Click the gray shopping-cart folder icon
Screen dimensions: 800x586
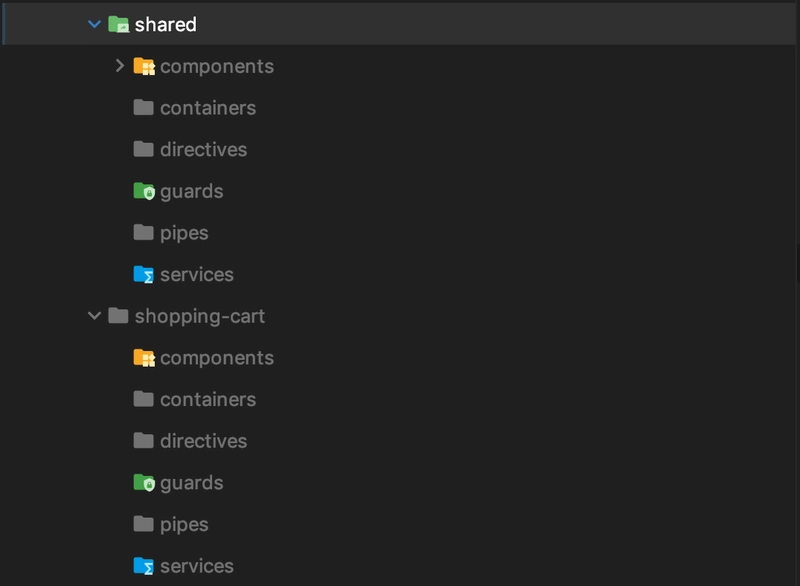click(x=118, y=316)
